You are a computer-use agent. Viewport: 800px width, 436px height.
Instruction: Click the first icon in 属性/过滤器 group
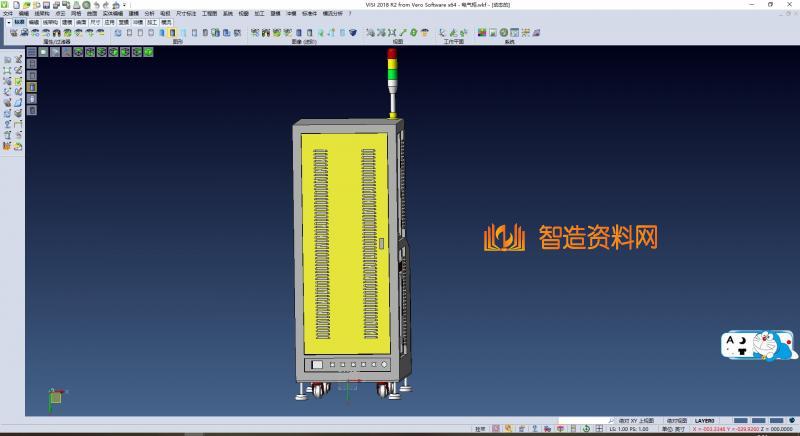(x=13, y=33)
